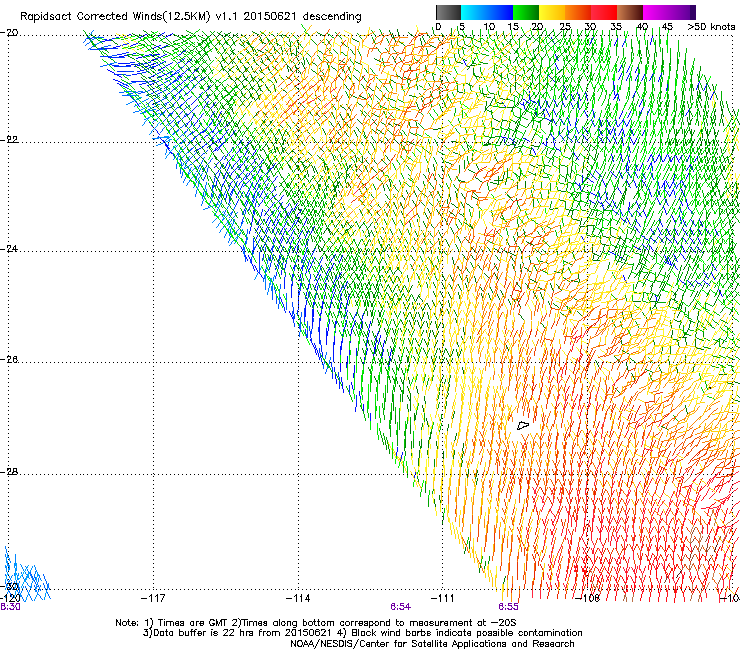This screenshot has height=650, width=740.
Task: Select the -22 latitude axis label
Action: (x=9, y=140)
